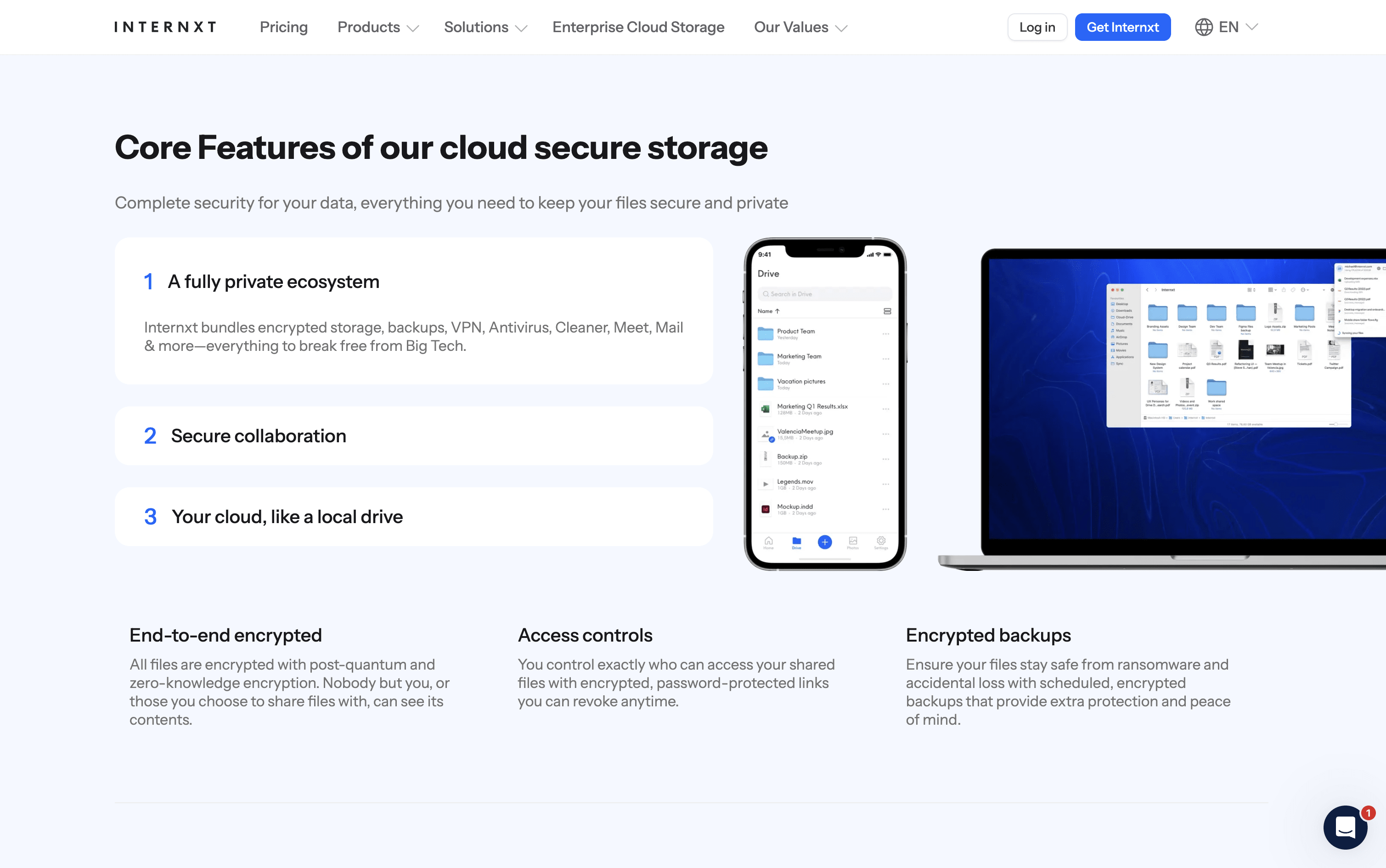
Task: Click the Internxt logo in the header
Action: [x=165, y=27]
